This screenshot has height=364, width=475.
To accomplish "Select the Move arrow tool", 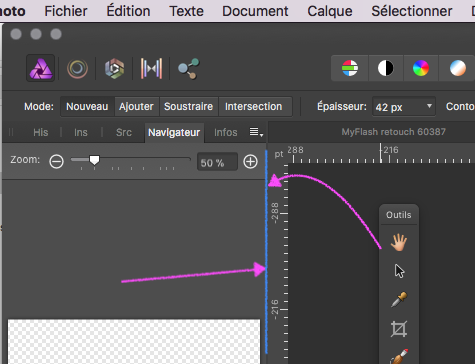I will coord(399,271).
